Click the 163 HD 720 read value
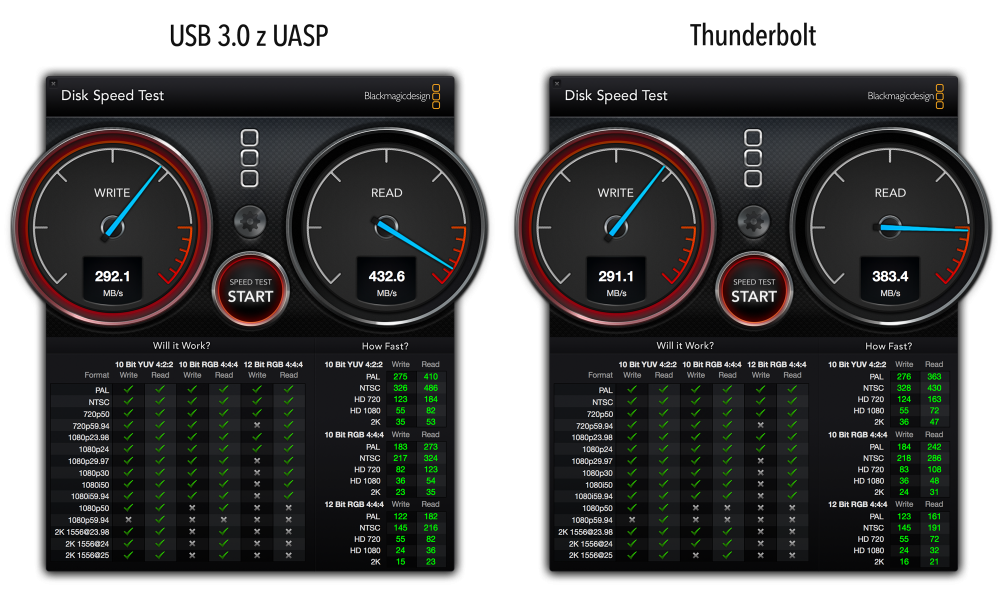1000x595 pixels. 934,399
